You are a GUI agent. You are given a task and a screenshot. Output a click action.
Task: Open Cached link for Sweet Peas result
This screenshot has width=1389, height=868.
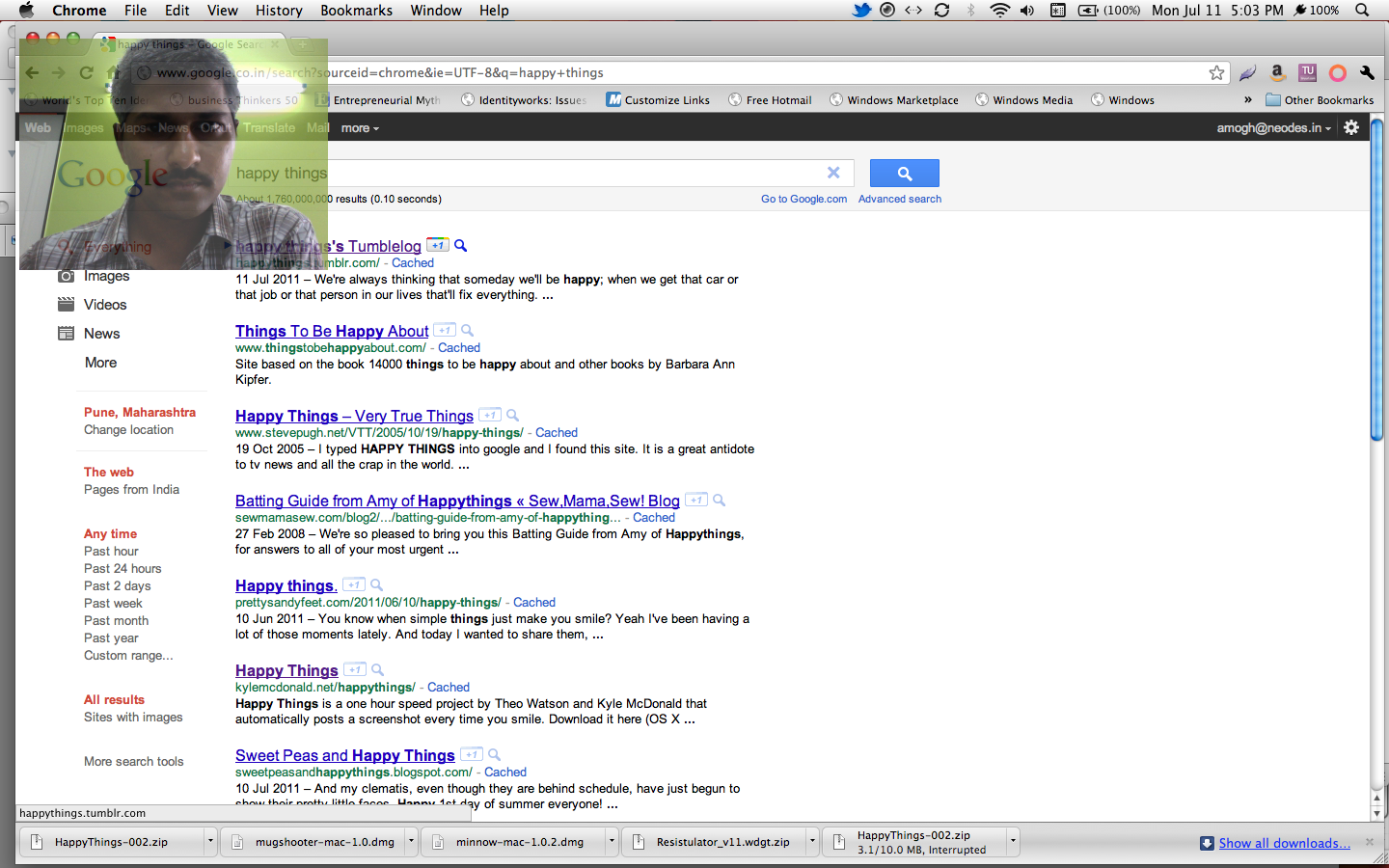coord(505,773)
